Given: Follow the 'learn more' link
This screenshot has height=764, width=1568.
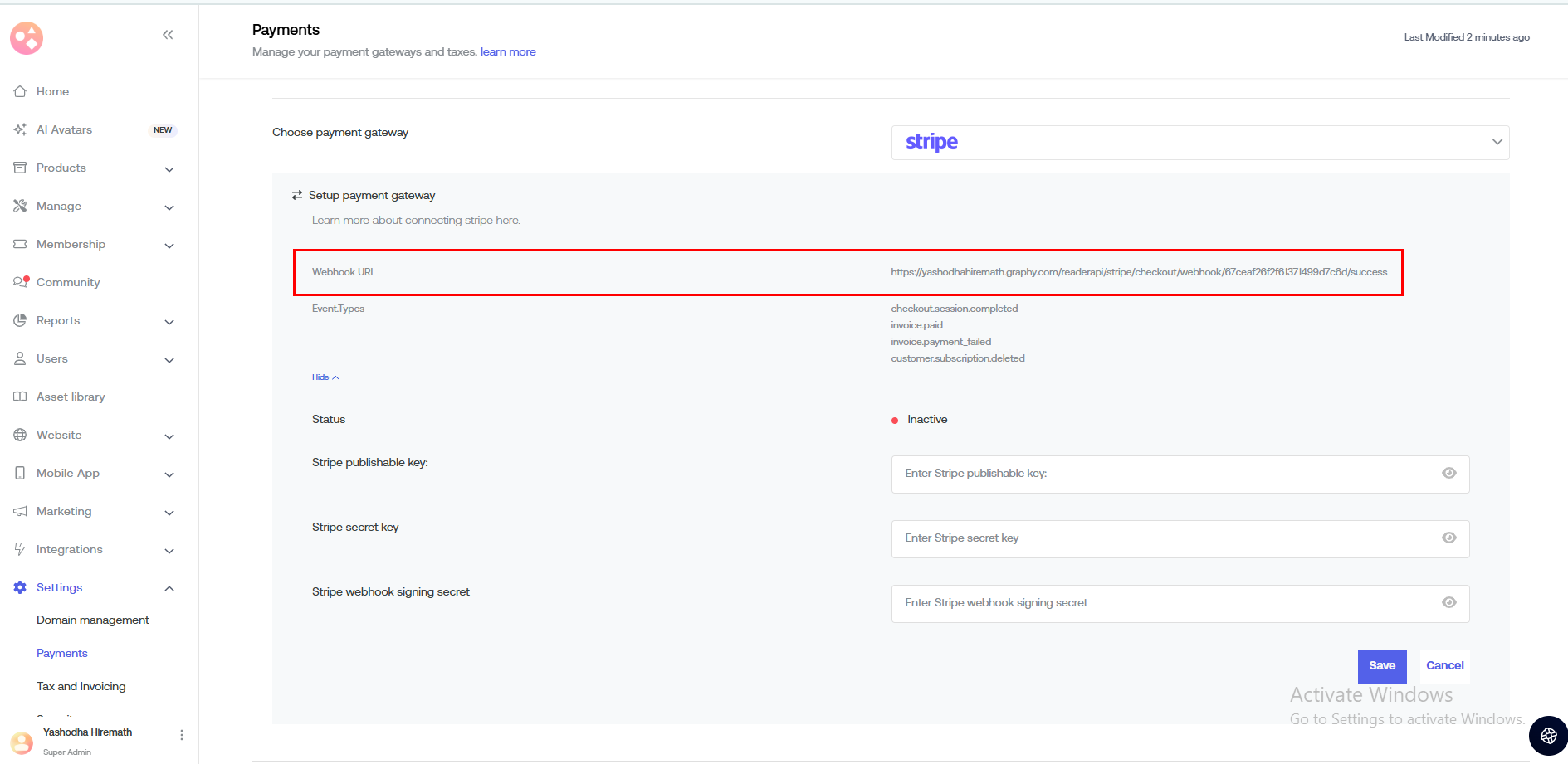Looking at the screenshot, I should click(x=508, y=52).
